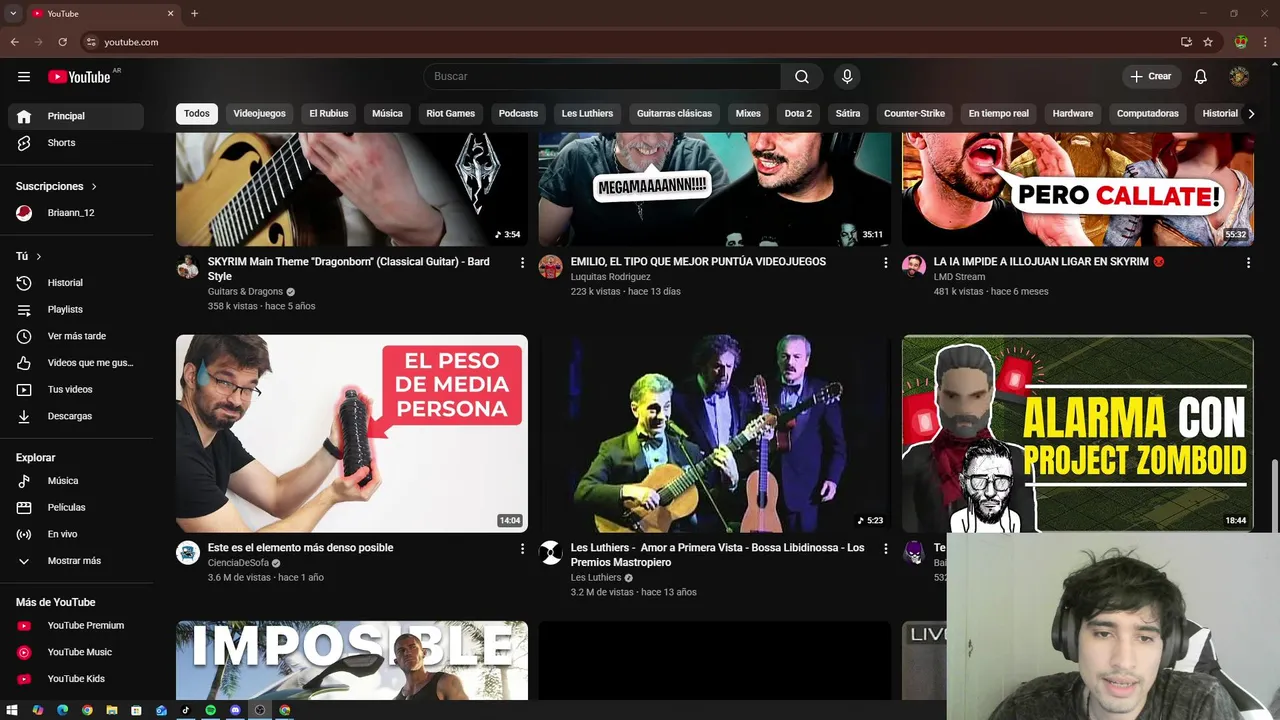
Task: Open the LMD Stream channel link
Action: pos(960,277)
